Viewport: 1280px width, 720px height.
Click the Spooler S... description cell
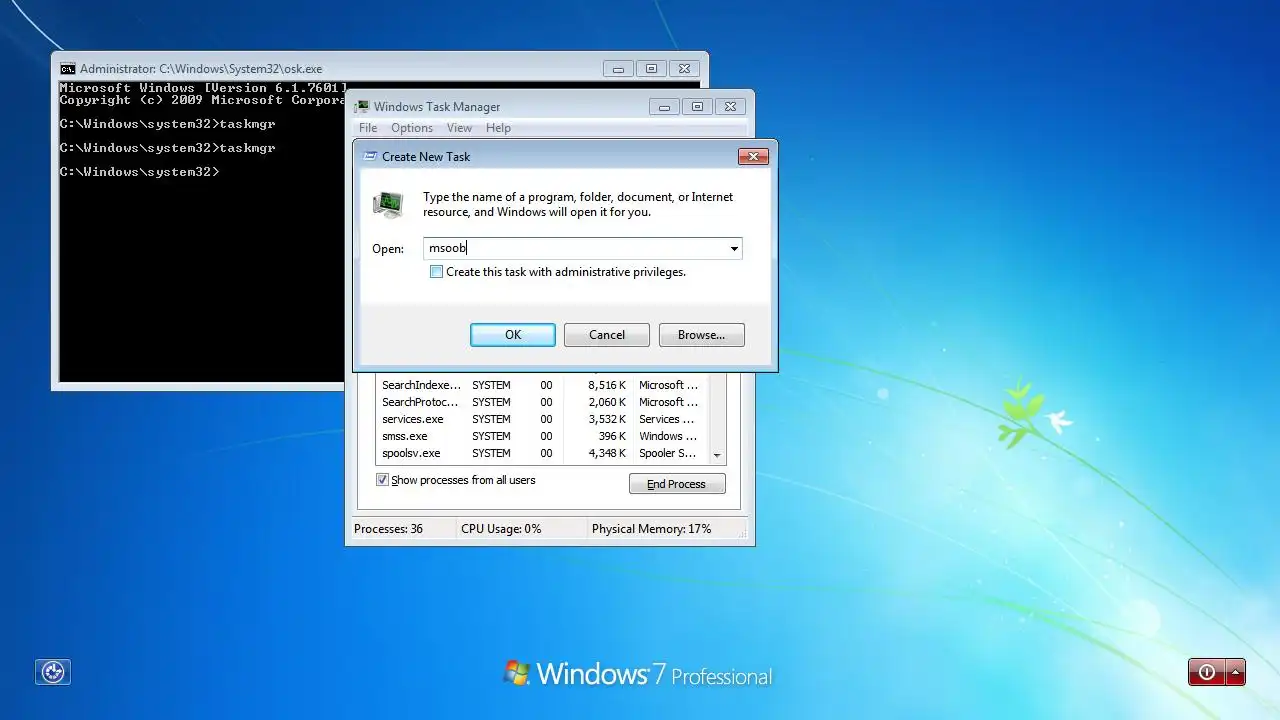point(668,453)
